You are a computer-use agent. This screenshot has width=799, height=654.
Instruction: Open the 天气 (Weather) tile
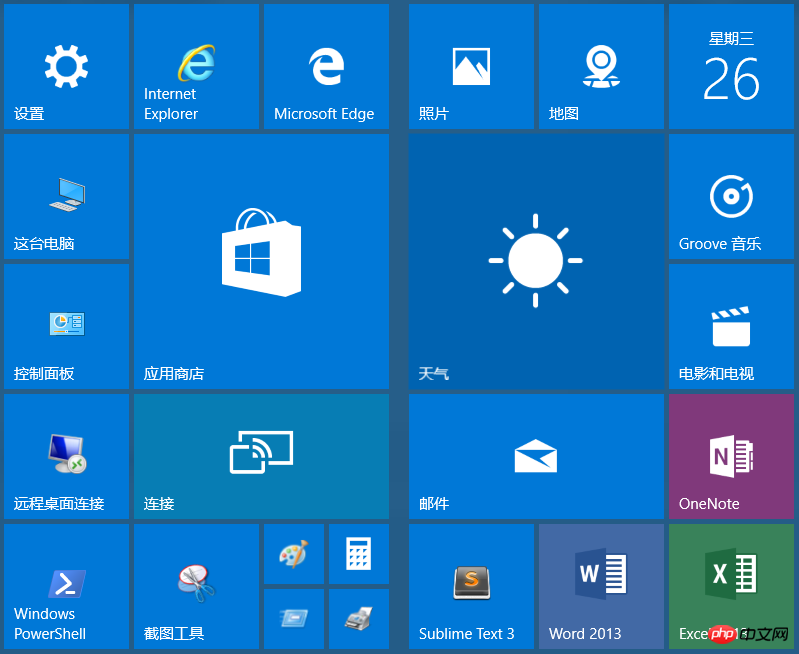536,261
